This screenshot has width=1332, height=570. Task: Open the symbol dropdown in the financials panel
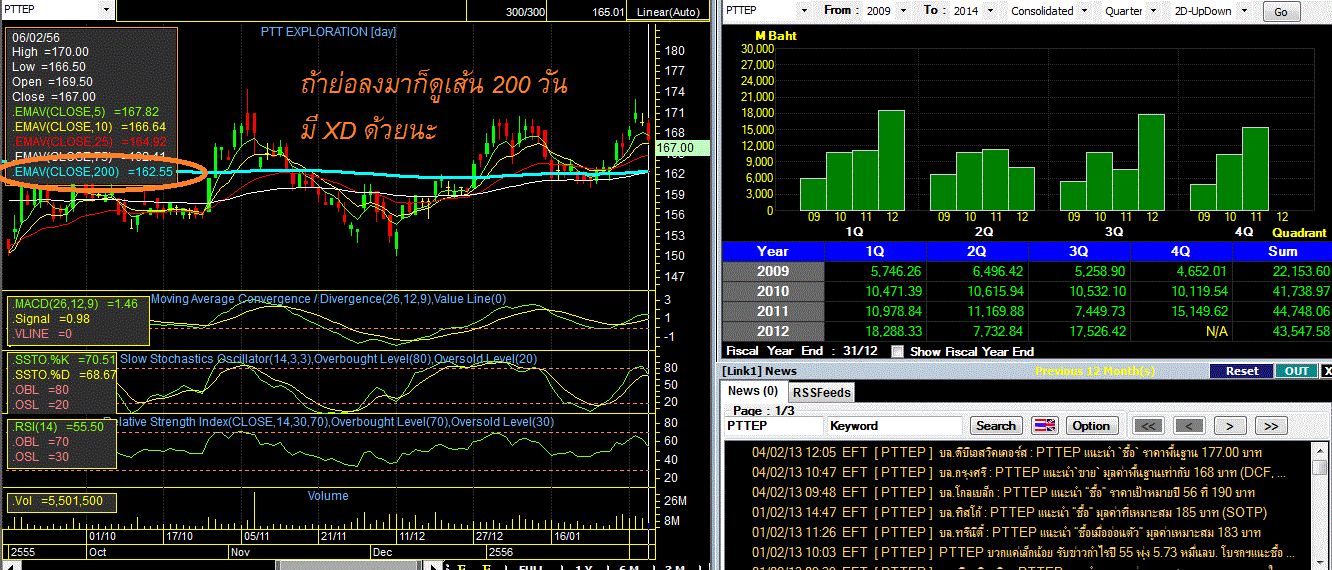[806, 10]
